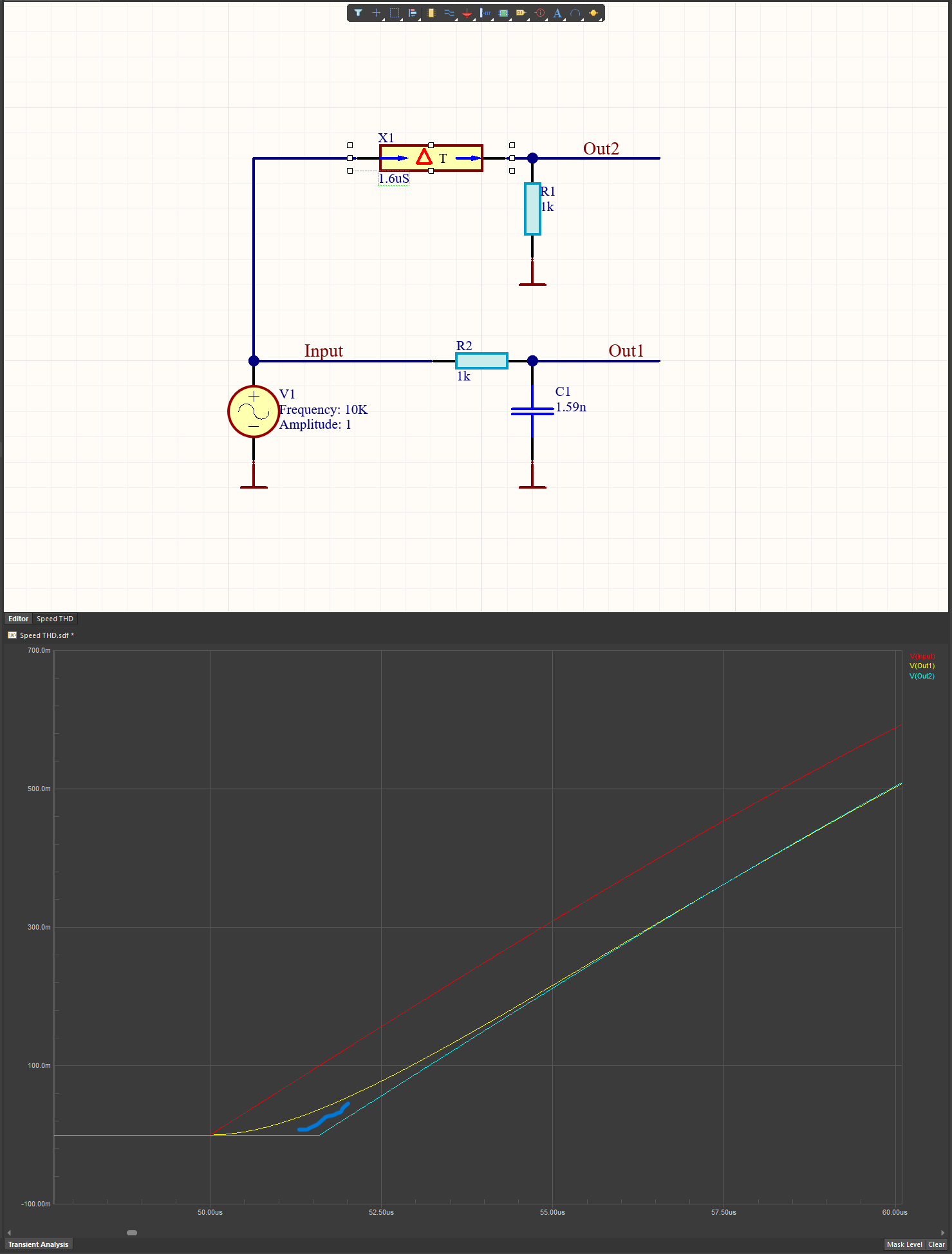Click the 50.00us time axis label
The image size is (952, 1254).
(x=210, y=1212)
